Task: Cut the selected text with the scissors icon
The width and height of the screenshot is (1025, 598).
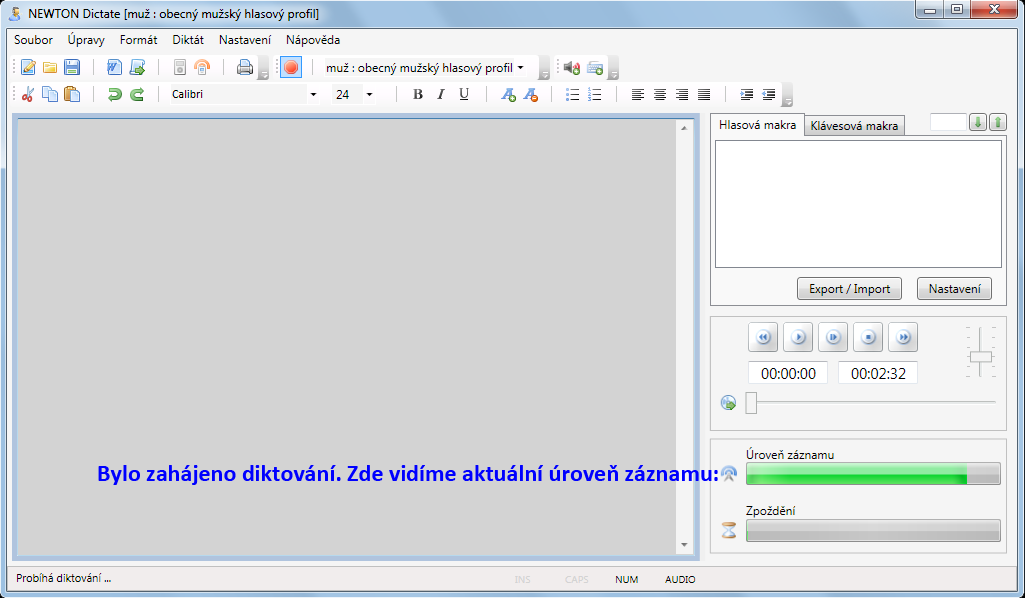Action: [27, 94]
